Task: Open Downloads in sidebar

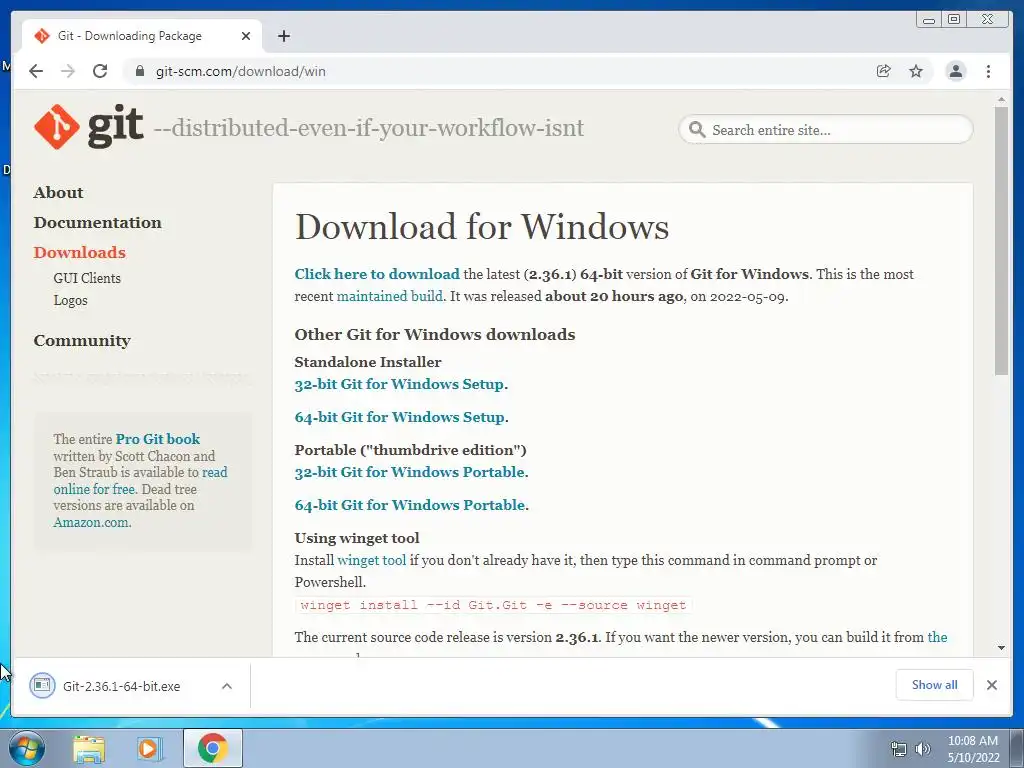Action: click(x=80, y=253)
